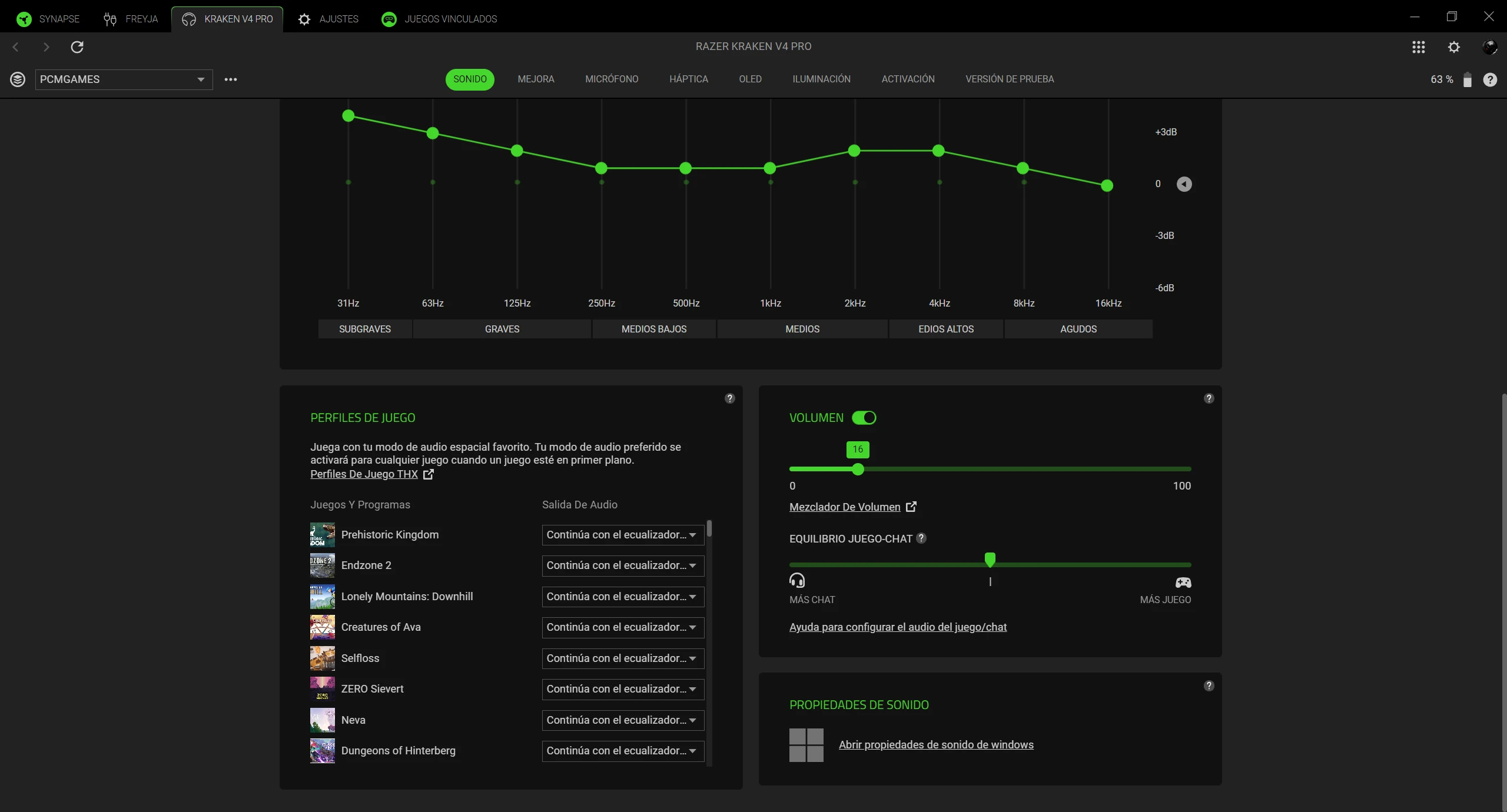Image resolution: width=1507 pixels, height=812 pixels.
Task: Open audio output dropdown for Endzone 2
Action: [x=623, y=565]
